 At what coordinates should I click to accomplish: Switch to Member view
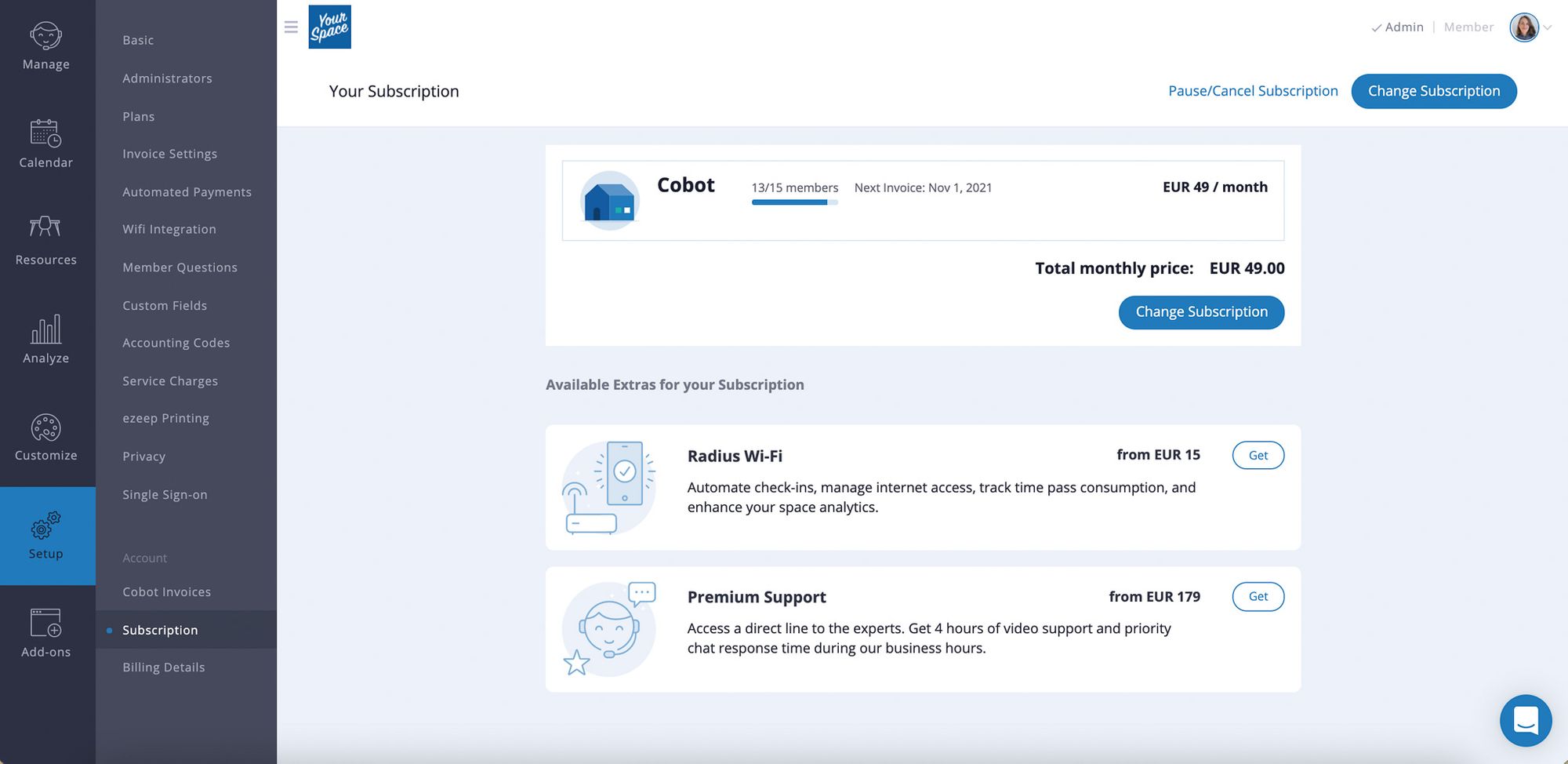[1468, 27]
